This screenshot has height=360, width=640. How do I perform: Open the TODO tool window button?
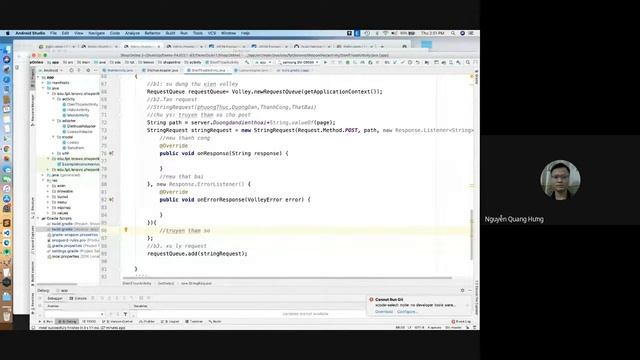[x=90, y=322]
